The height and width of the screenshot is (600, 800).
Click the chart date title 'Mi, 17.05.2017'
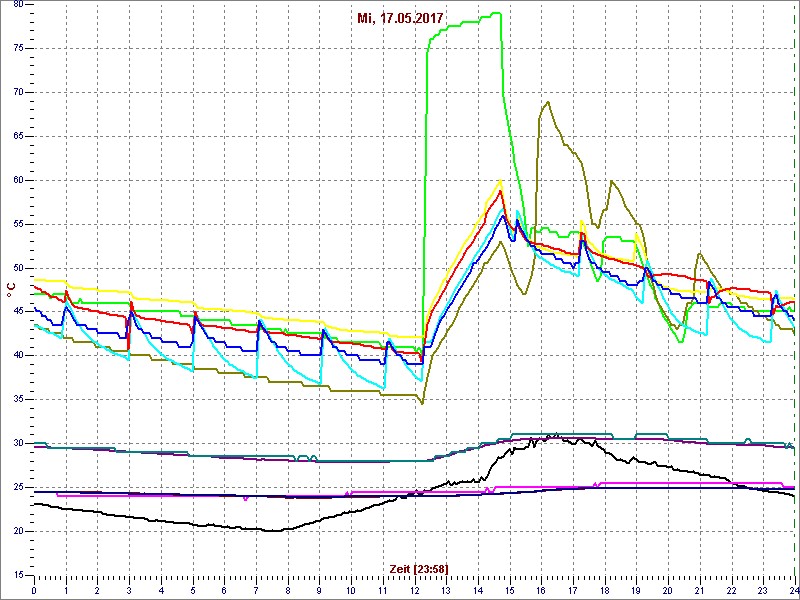[399, 19]
